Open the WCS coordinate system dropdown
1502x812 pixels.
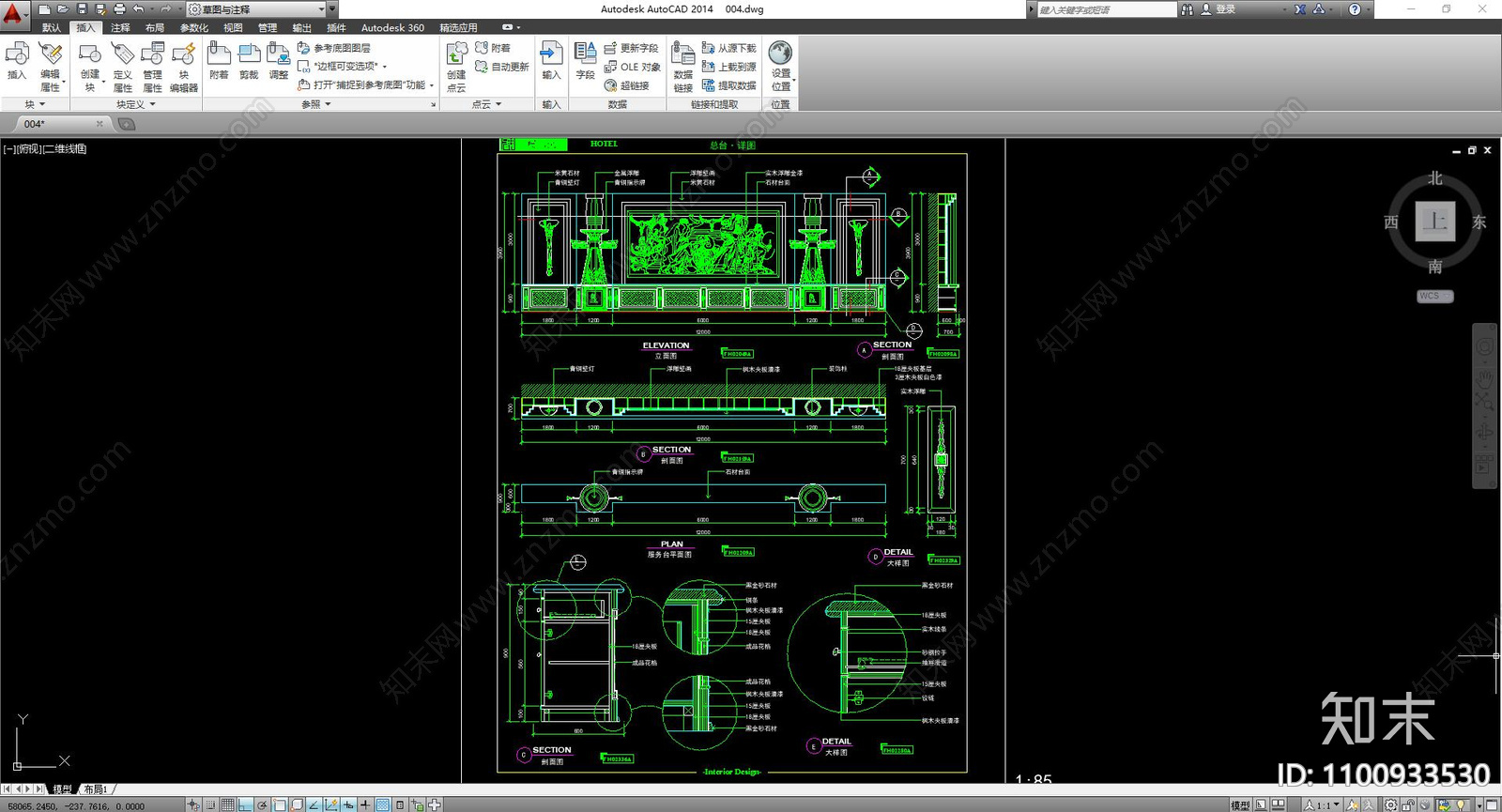[x=1434, y=296]
